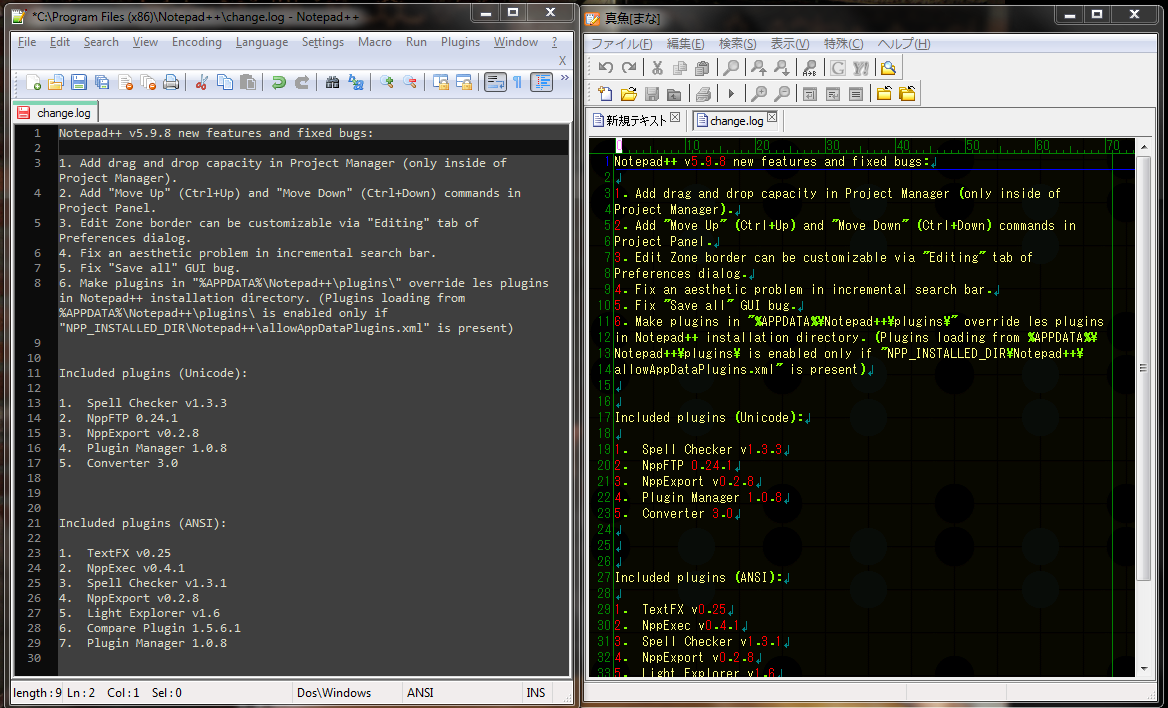Click the Redo arrow in Notepad++ toolbar
Image resolution: width=1168 pixels, height=708 pixels.
[x=302, y=82]
